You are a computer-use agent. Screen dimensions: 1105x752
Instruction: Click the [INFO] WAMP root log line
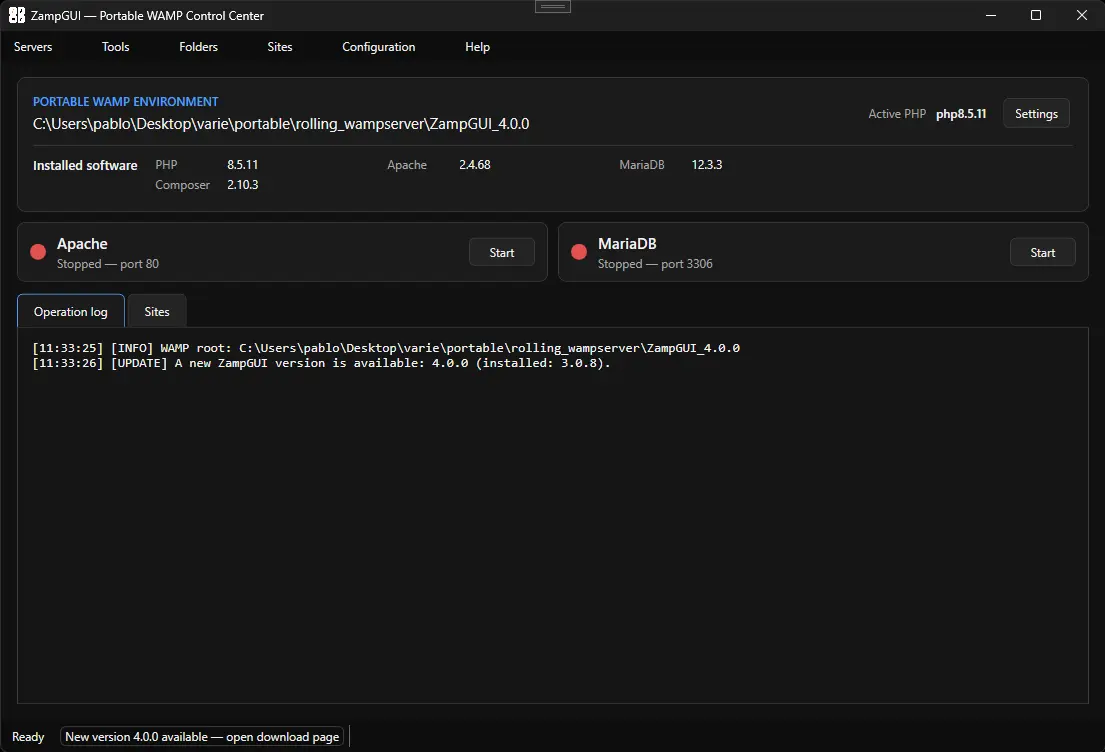[x=386, y=348]
